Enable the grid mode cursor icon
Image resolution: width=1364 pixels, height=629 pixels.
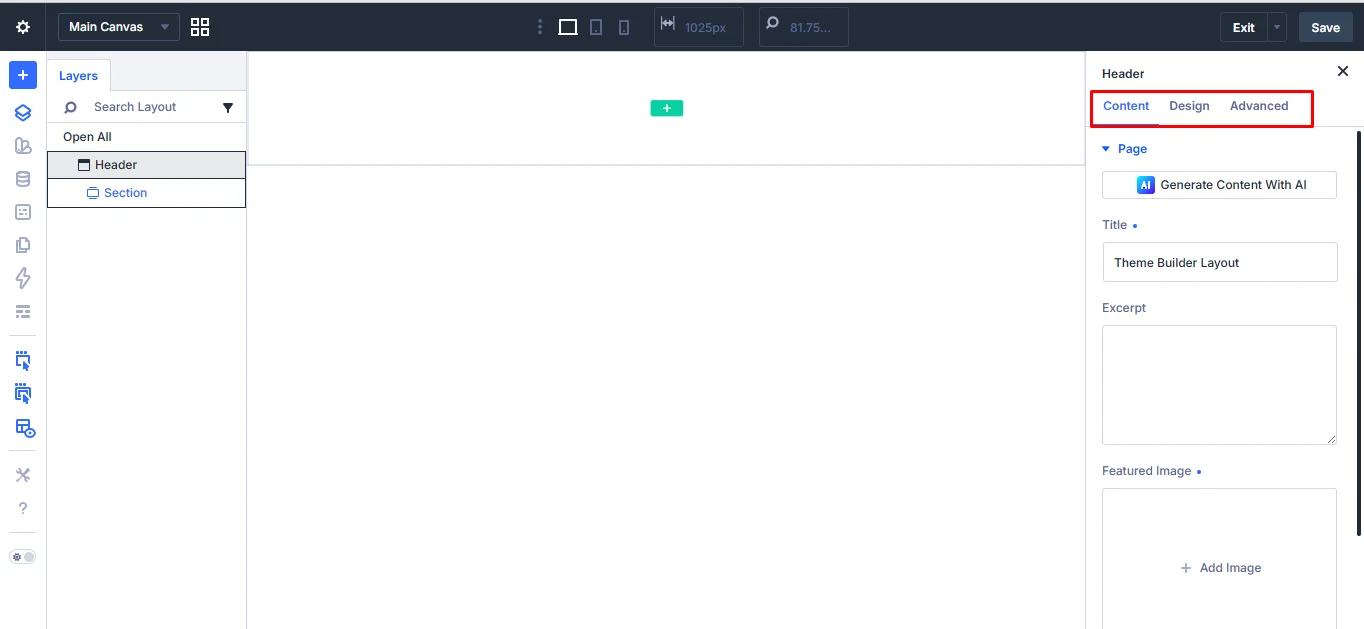[x=23, y=393]
